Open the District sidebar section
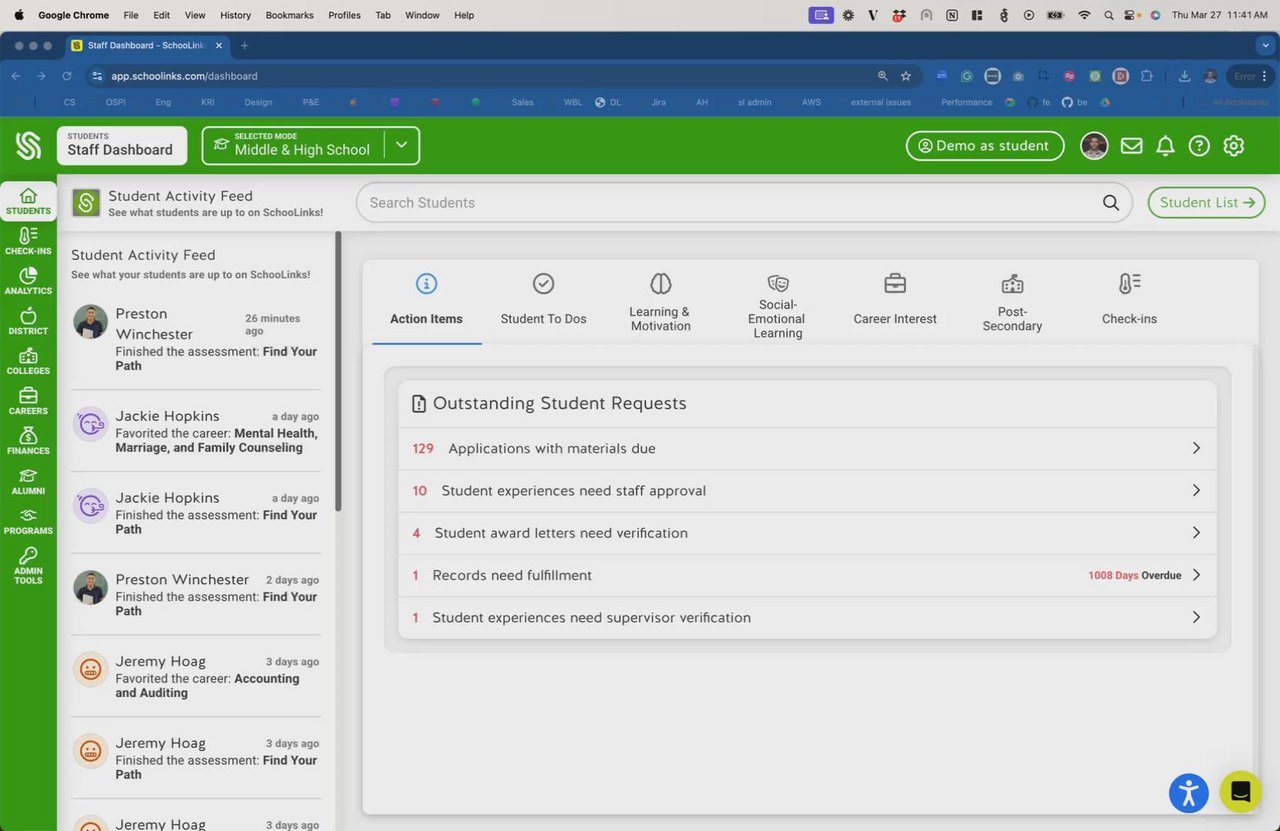1280x831 pixels. coord(28,321)
